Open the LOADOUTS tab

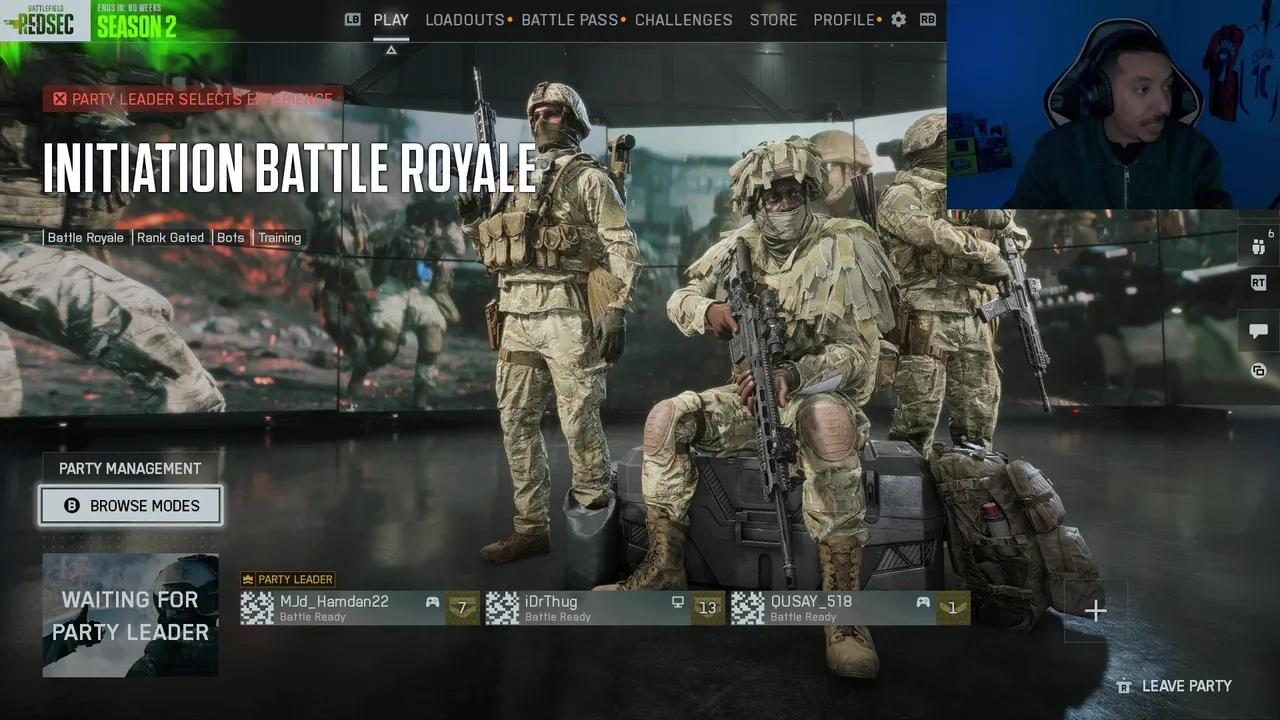tap(465, 20)
